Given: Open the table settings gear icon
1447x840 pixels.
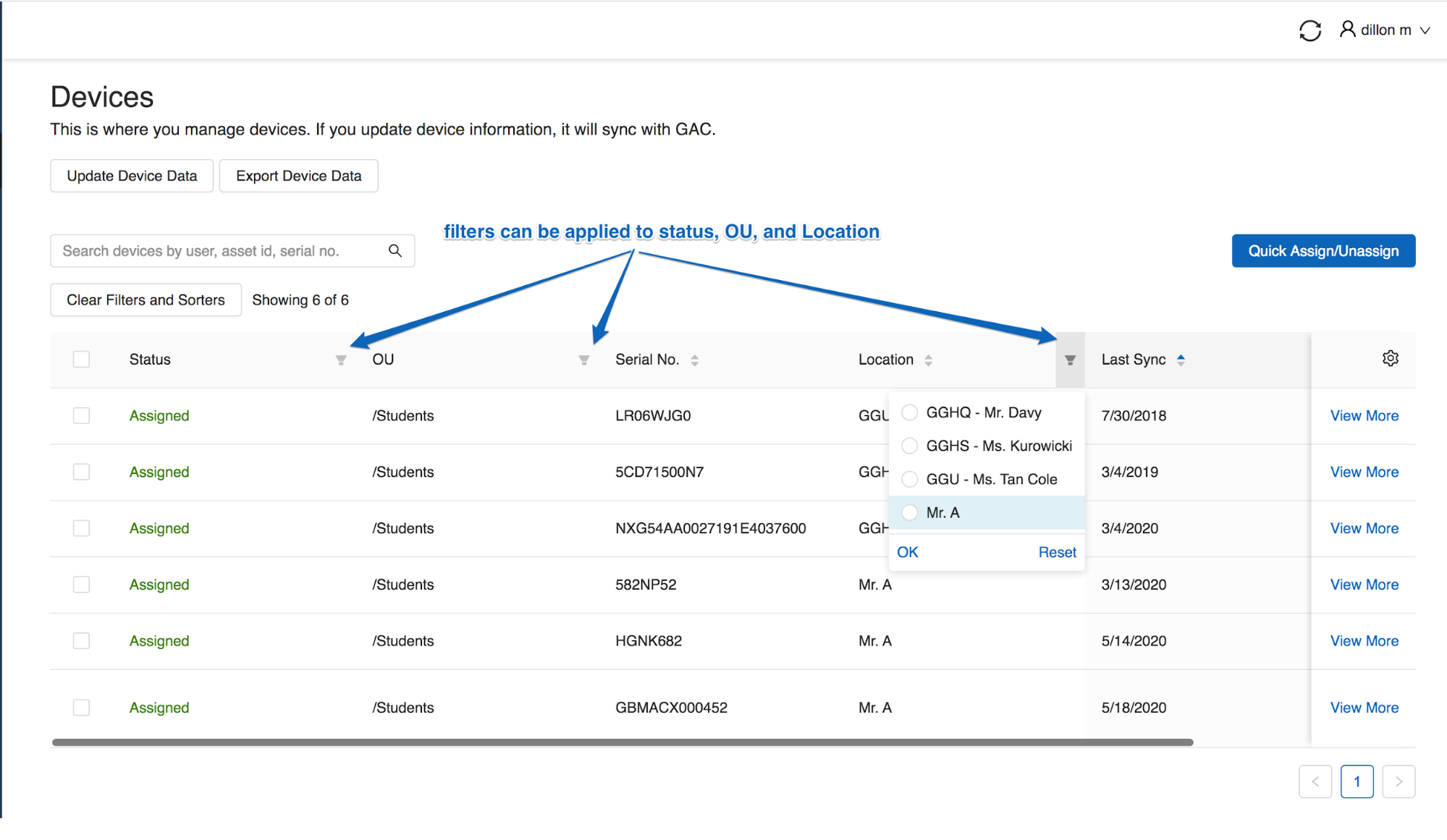Looking at the screenshot, I should [1390, 358].
